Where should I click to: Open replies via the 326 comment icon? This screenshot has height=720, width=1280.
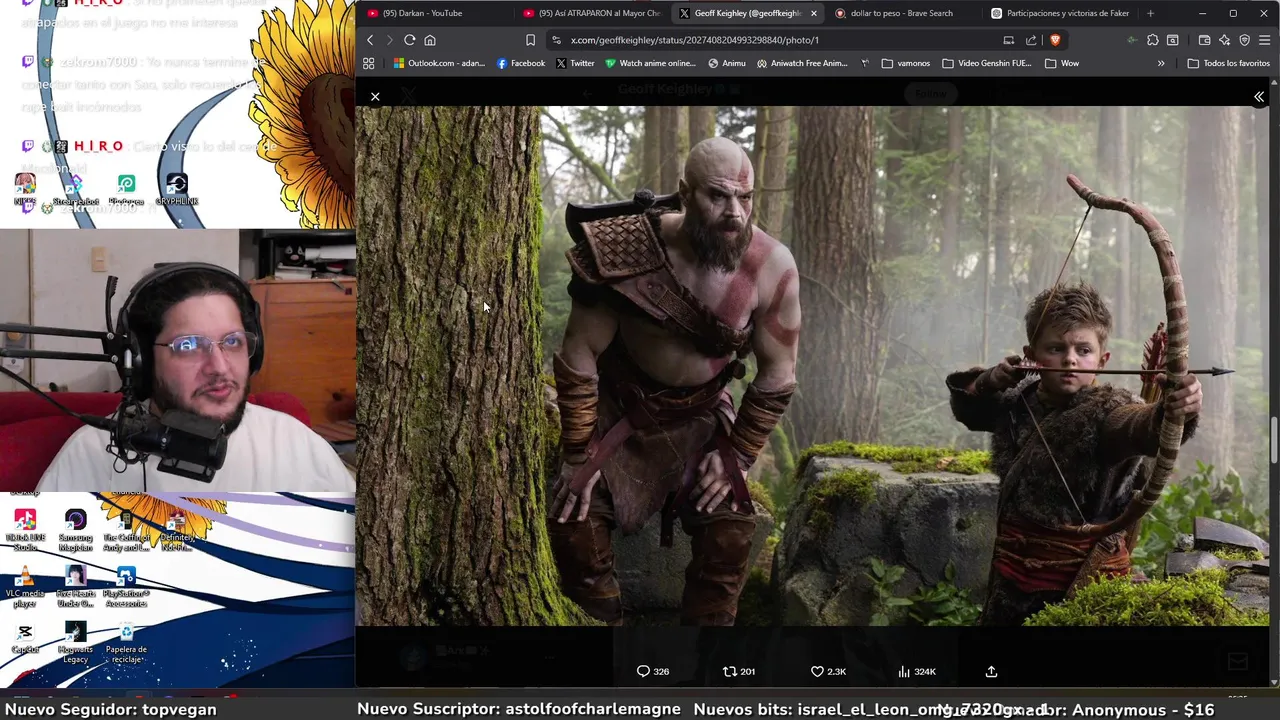pos(653,671)
